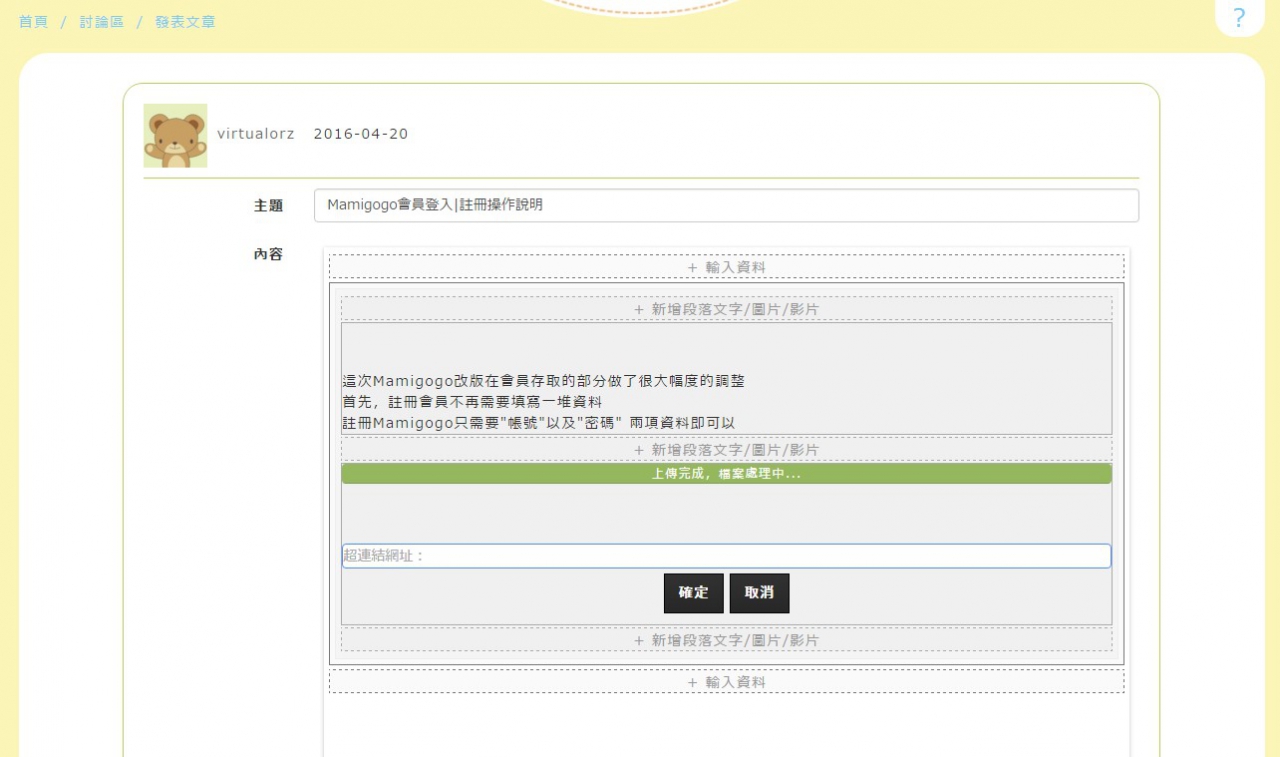
Task: Click 發表文章 breadcrumb link
Action: (185, 21)
